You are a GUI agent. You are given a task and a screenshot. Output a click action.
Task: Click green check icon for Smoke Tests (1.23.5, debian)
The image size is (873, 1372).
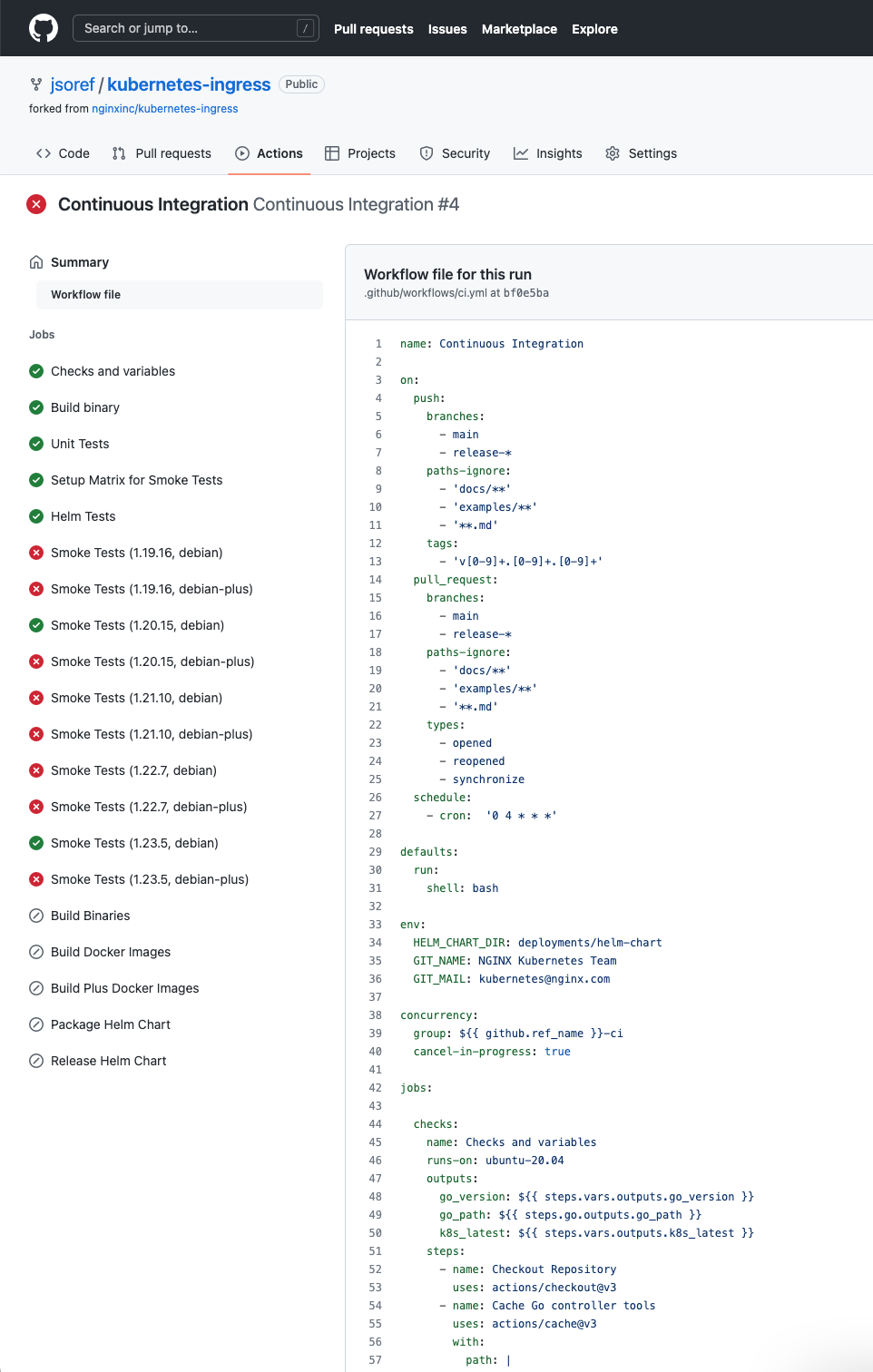(36, 843)
